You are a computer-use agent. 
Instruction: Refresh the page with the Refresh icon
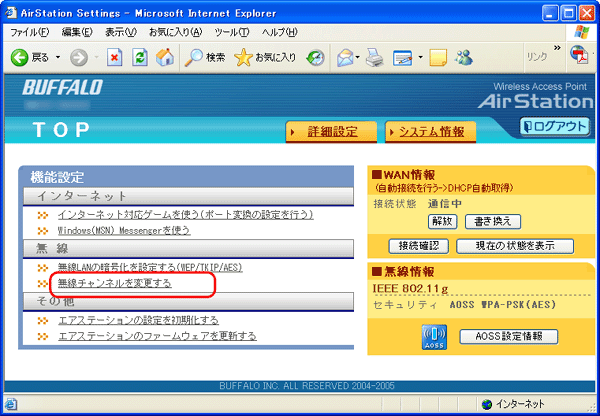point(140,58)
